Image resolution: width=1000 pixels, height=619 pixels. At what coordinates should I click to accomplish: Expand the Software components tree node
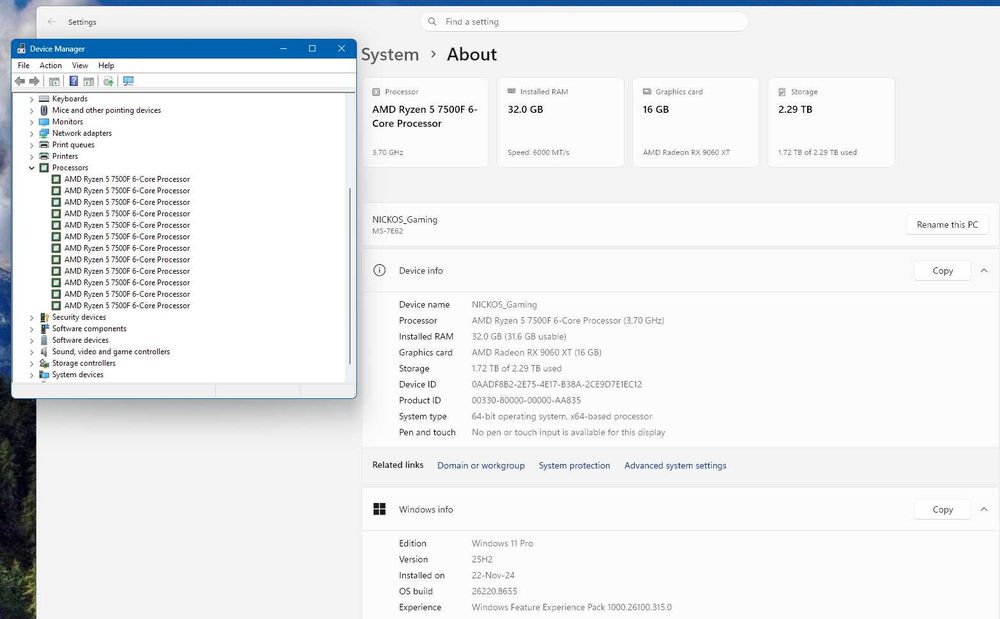[31, 328]
